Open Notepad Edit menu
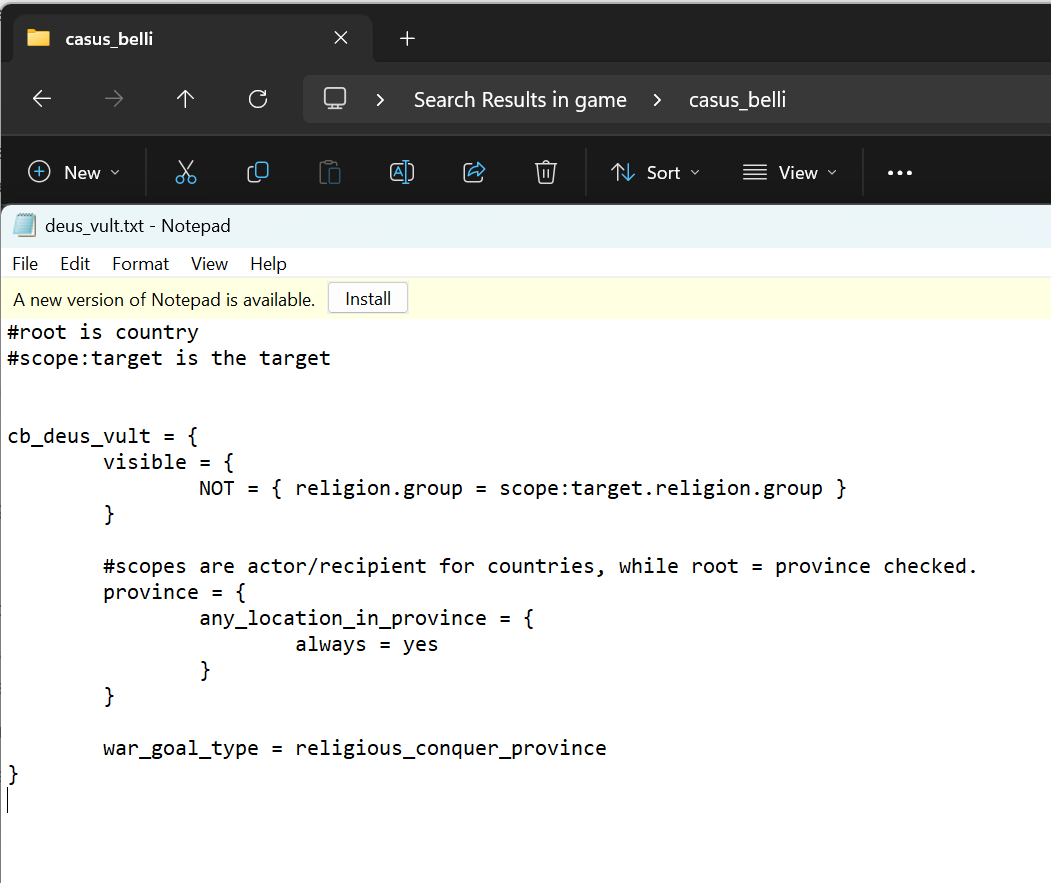The width and height of the screenshot is (1051, 883). (x=75, y=263)
